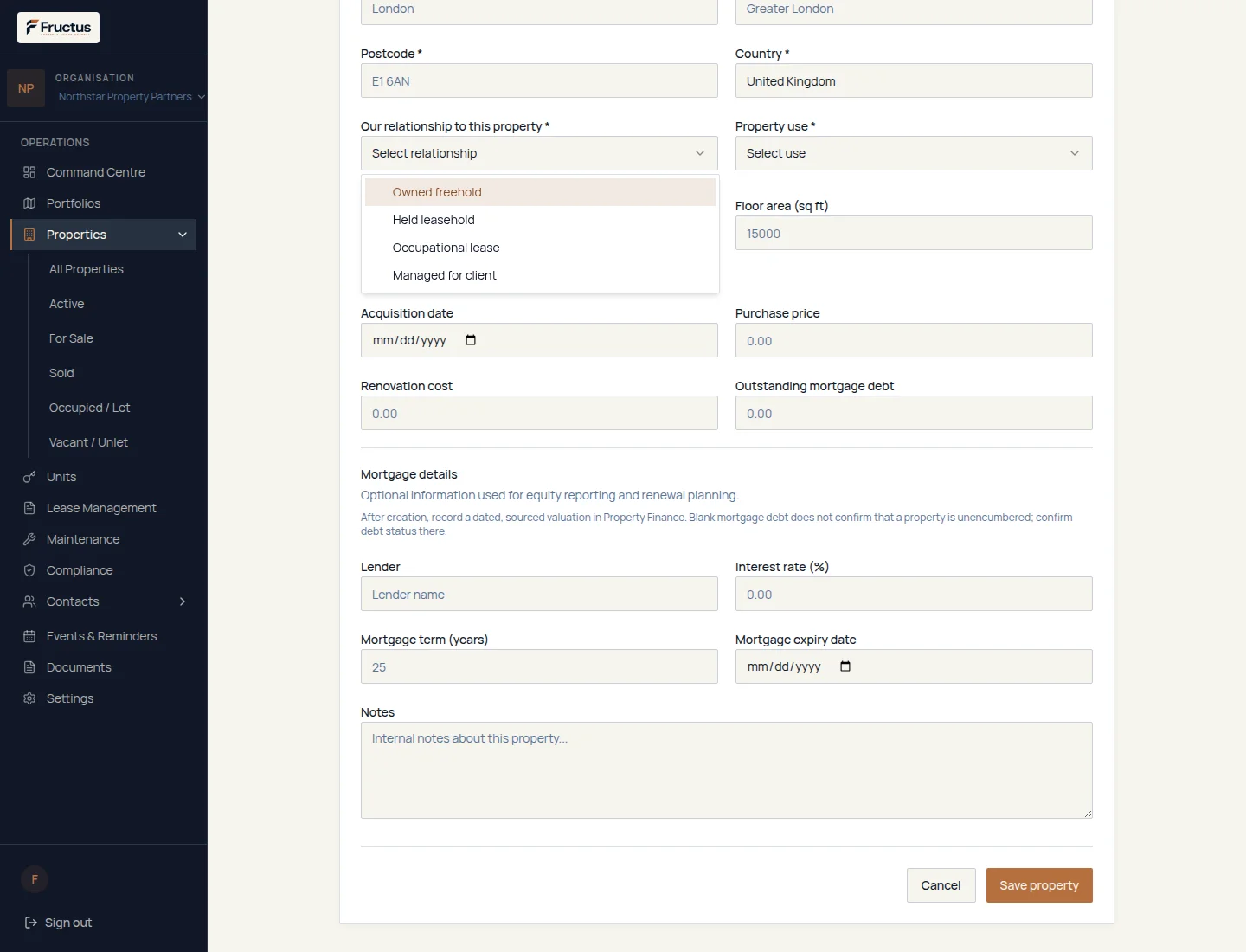Image resolution: width=1246 pixels, height=952 pixels.
Task: Expand the Contacts submenu chevron
Action: coord(183,601)
